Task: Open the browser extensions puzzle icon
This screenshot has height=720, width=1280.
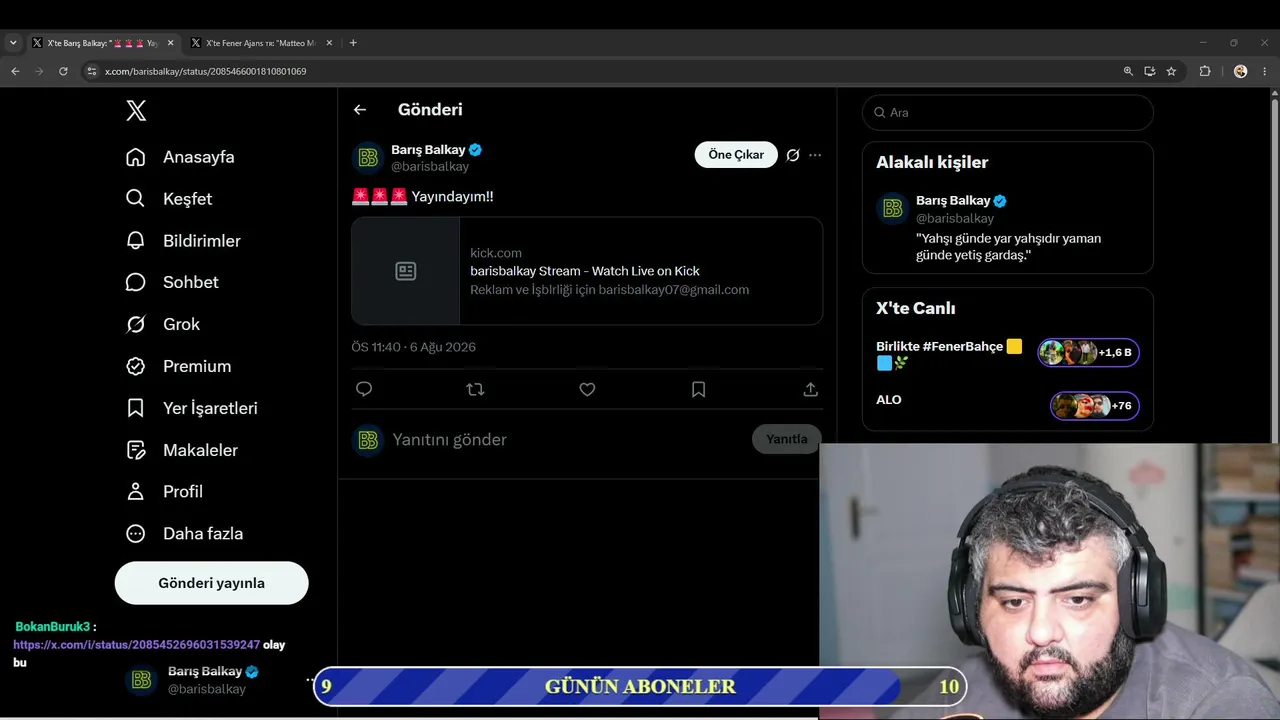Action: (1205, 71)
